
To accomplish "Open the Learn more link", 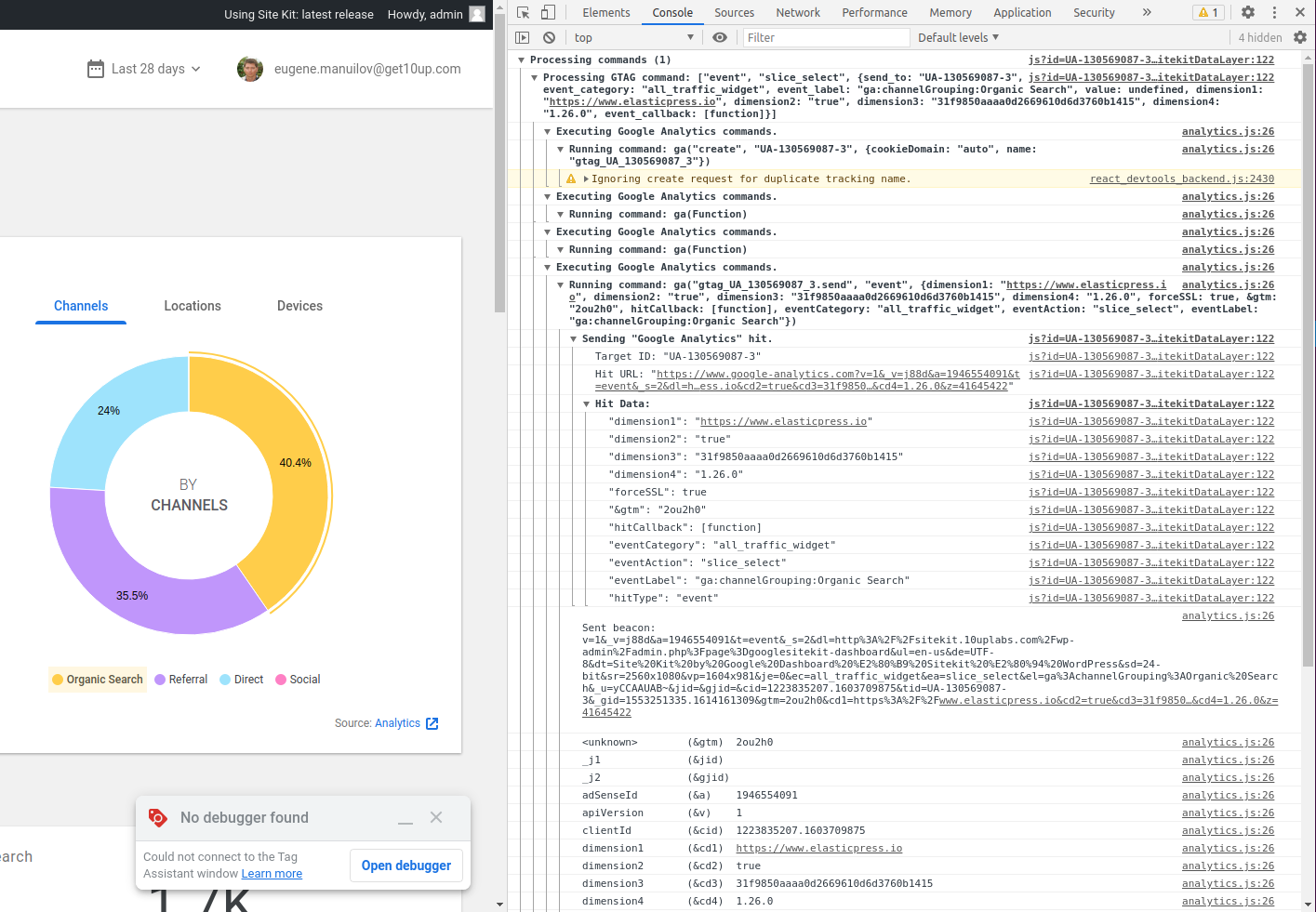I will [x=272, y=874].
